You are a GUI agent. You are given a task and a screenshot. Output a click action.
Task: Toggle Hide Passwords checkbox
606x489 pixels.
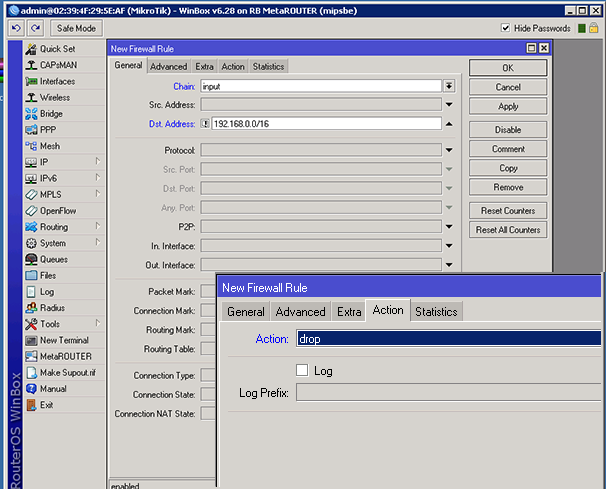505,28
